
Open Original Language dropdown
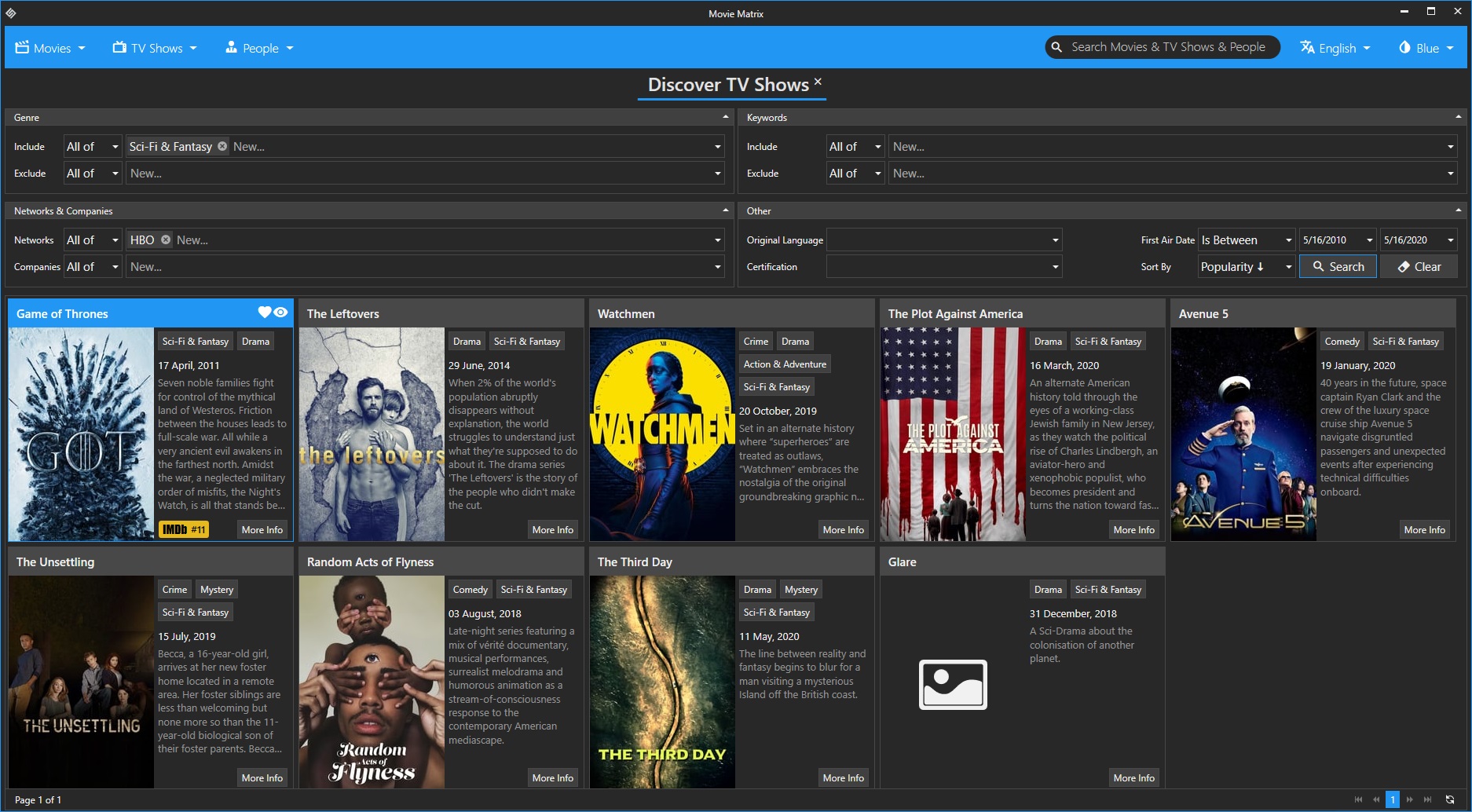(x=944, y=240)
